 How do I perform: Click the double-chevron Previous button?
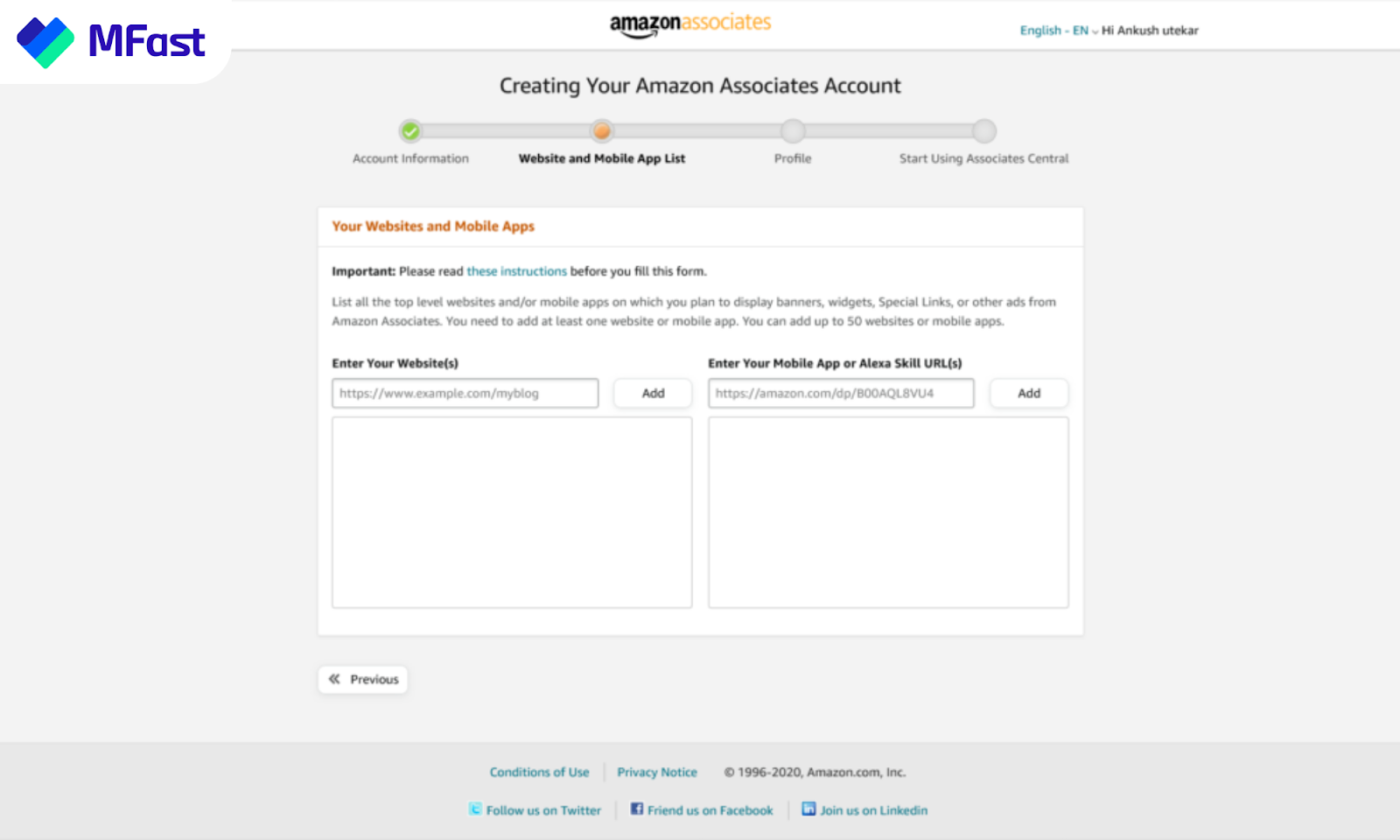[x=363, y=680]
